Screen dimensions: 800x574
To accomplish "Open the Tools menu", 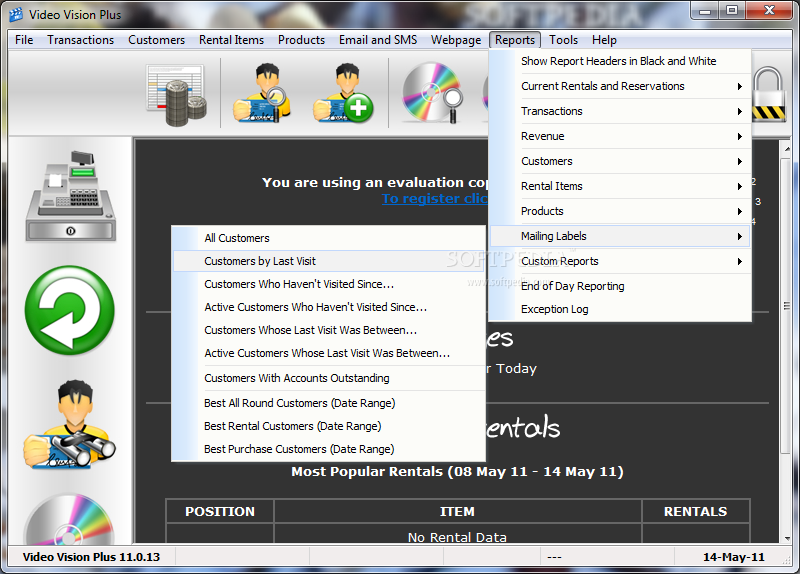I will click(563, 40).
